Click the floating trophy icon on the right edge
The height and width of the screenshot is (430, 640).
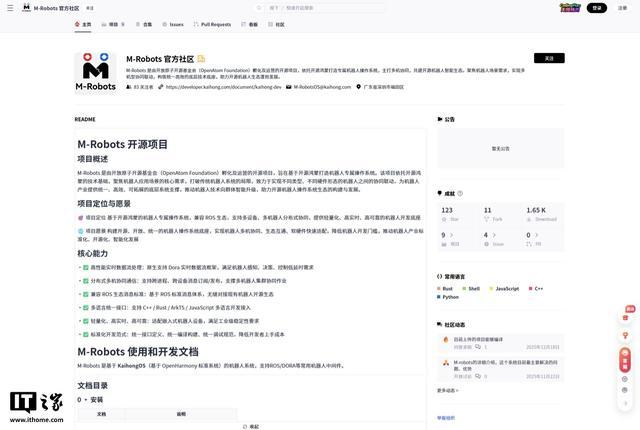[x=625, y=335]
